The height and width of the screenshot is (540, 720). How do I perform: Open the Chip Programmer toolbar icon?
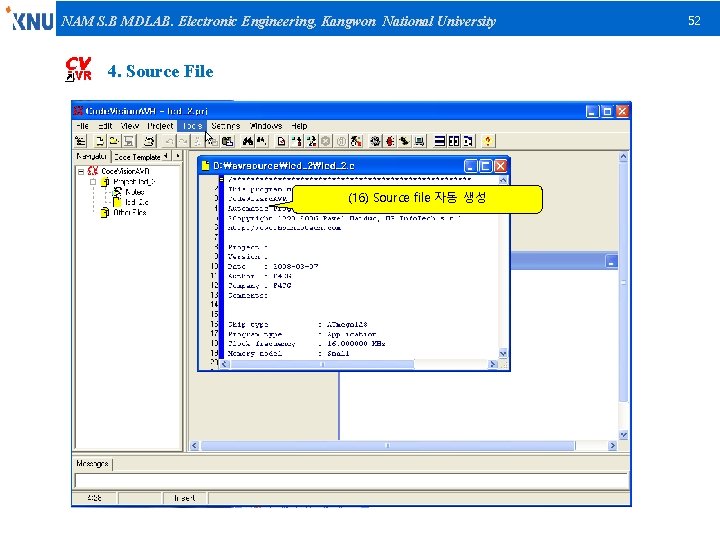404,141
